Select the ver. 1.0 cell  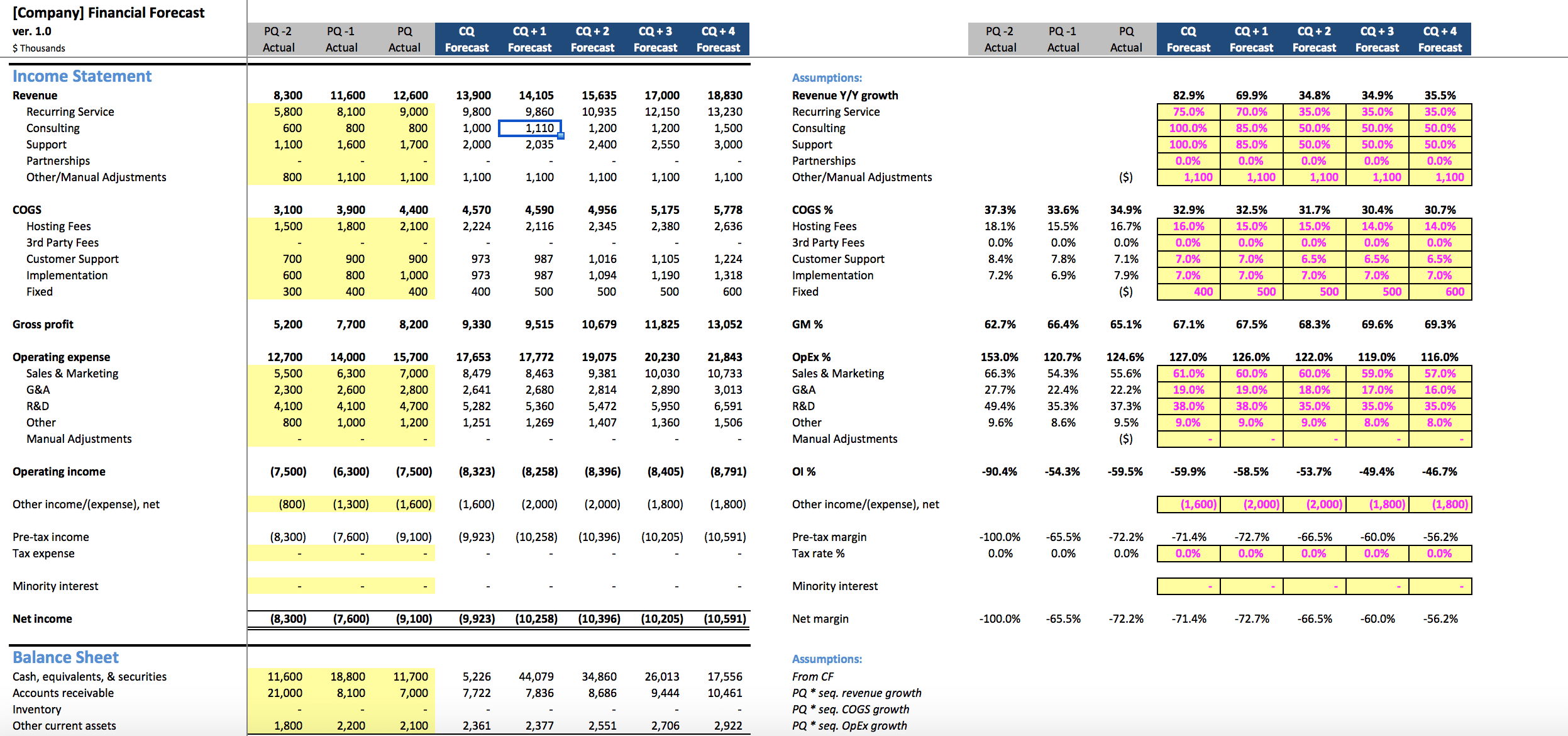click(32, 31)
